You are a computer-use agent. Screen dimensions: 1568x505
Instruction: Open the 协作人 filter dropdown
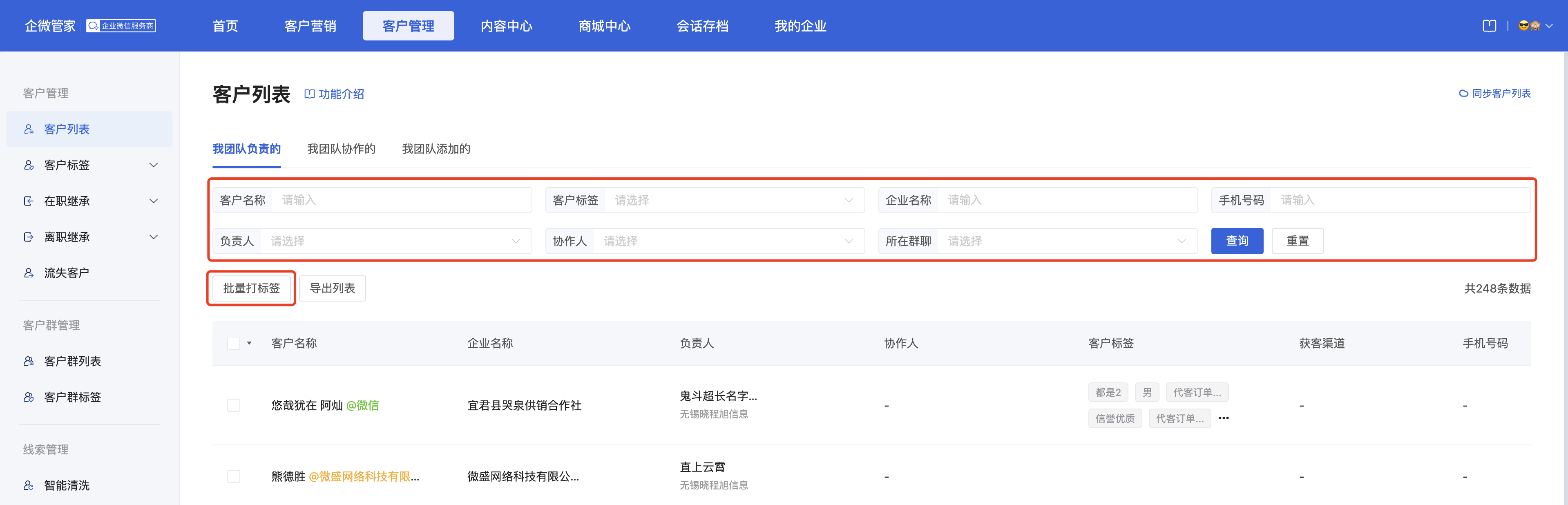[x=705, y=241]
